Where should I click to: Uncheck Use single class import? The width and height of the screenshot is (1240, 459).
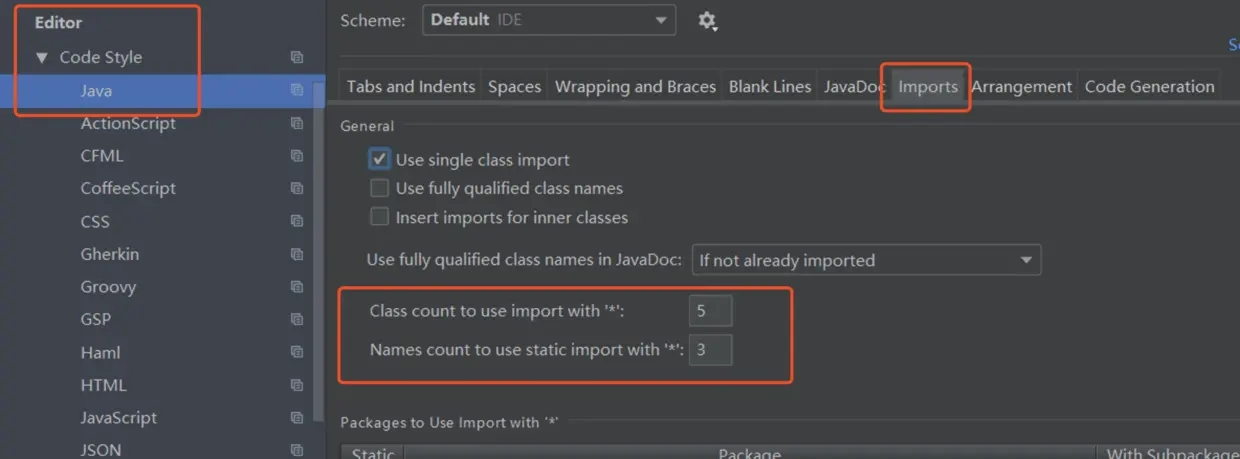pyautogui.click(x=380, y=159)
